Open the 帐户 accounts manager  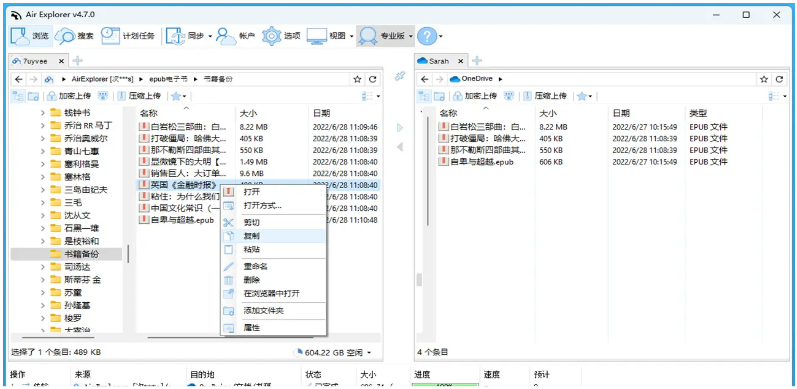pos(235,36)
